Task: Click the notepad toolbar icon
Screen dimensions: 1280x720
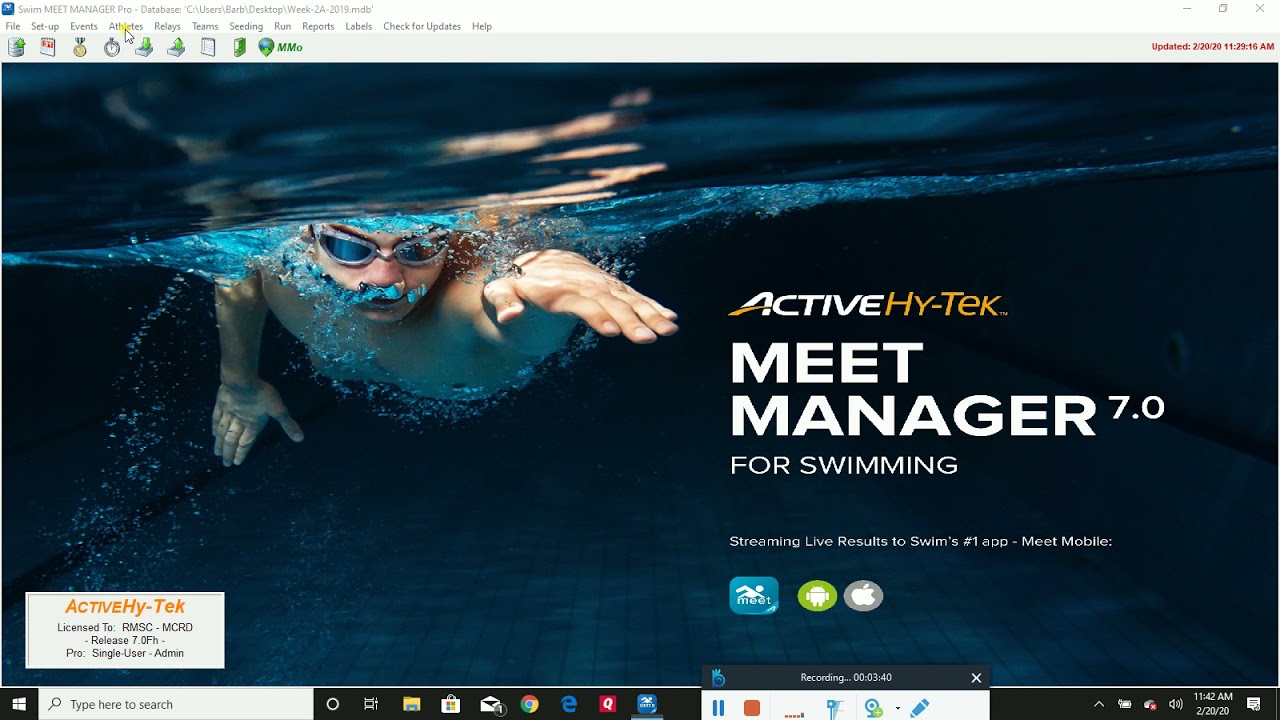Action: click(208, 47)
